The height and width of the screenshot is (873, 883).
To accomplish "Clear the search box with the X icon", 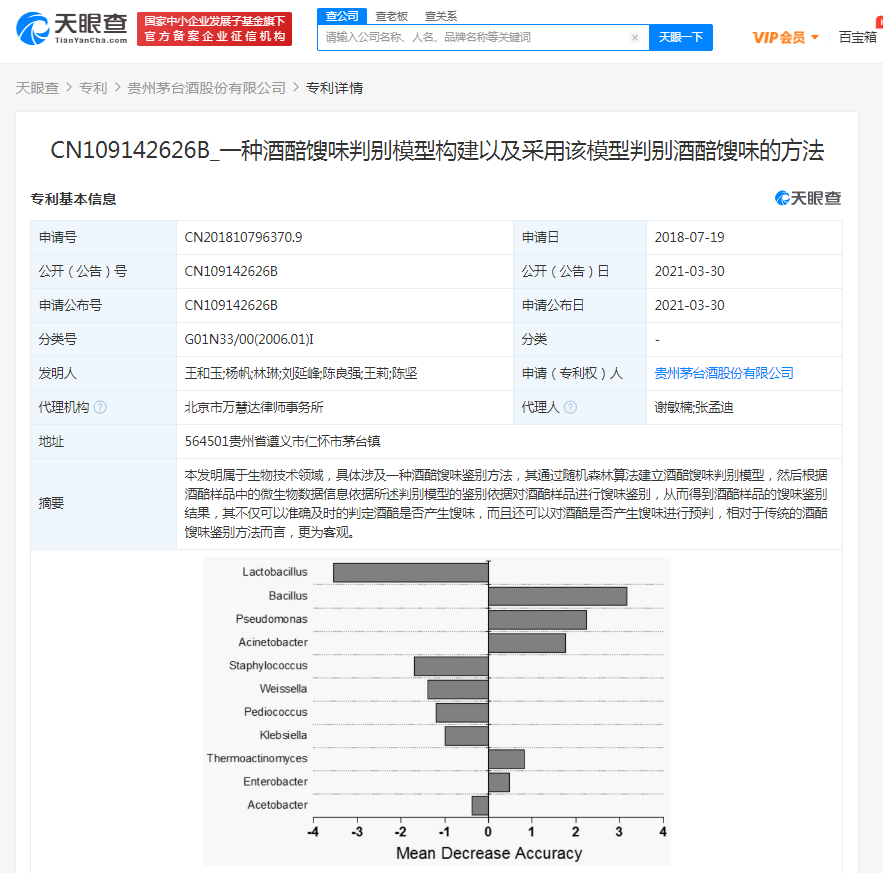I will click(x=635, y=38).
